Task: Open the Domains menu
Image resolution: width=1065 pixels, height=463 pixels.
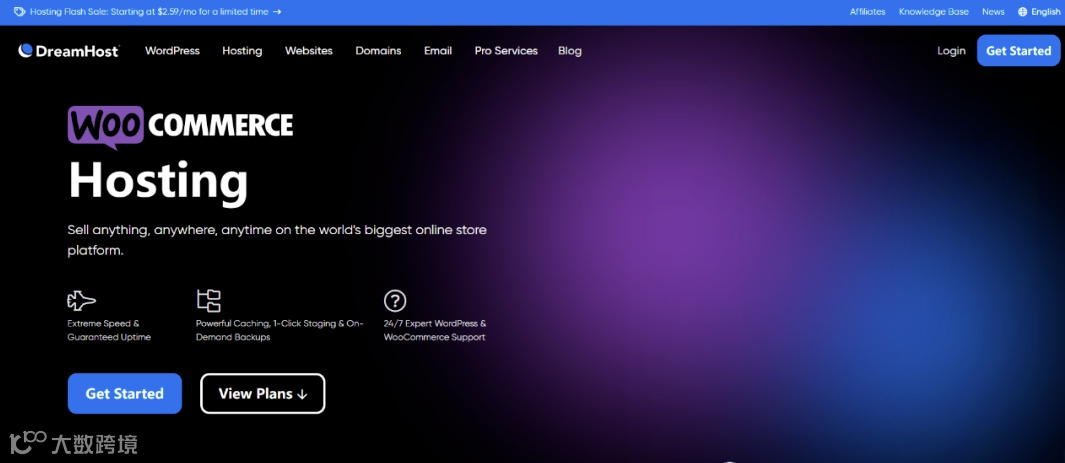Action: [378, 51]
